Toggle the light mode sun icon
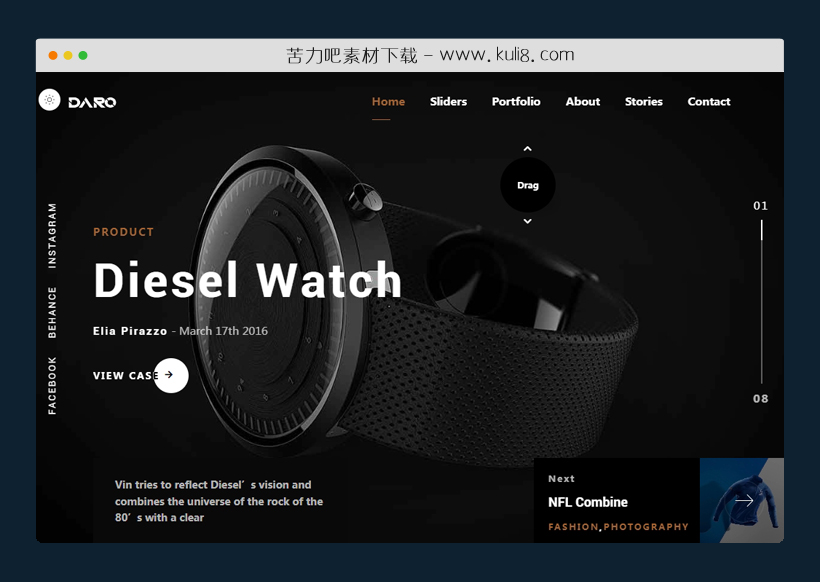 click(50, 99)
